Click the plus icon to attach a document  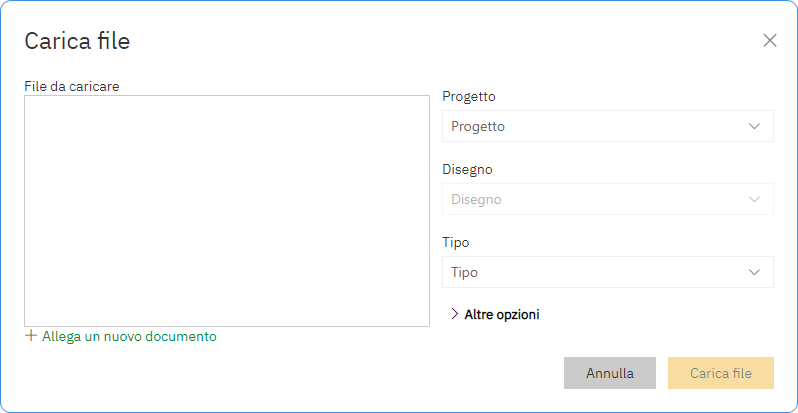pos(31,336)
